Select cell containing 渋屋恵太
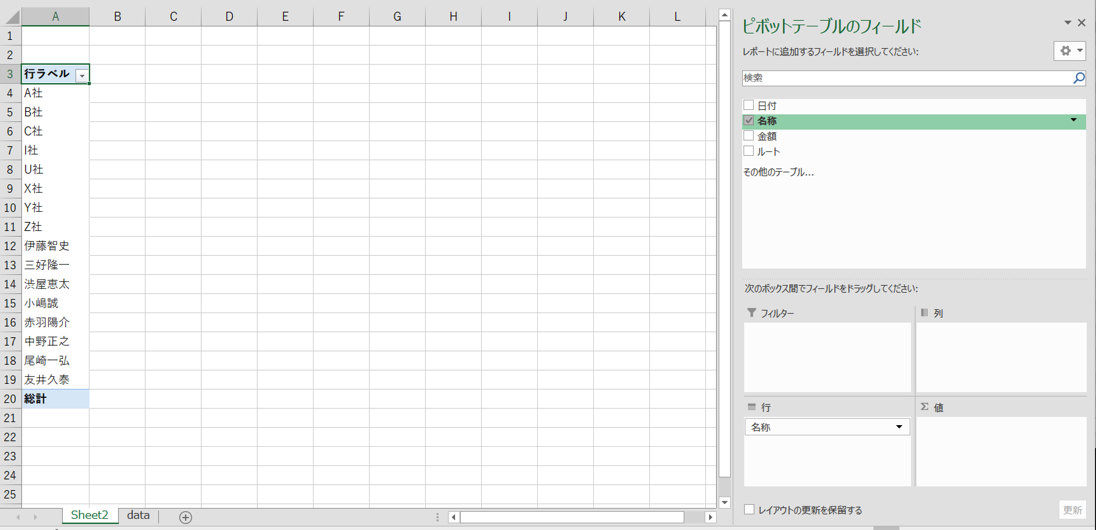 pyautogui.click(x=55, y=285)
